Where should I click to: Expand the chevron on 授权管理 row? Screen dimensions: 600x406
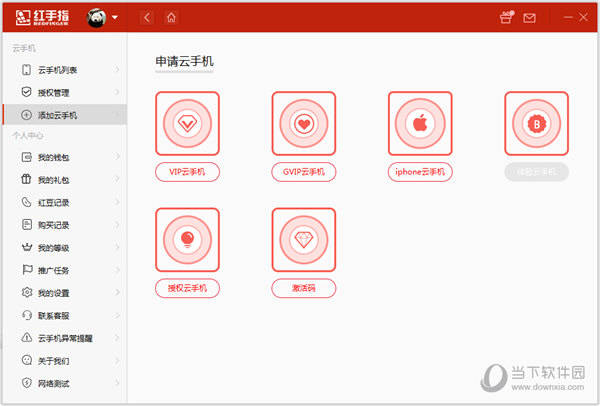tap(117, 92)
